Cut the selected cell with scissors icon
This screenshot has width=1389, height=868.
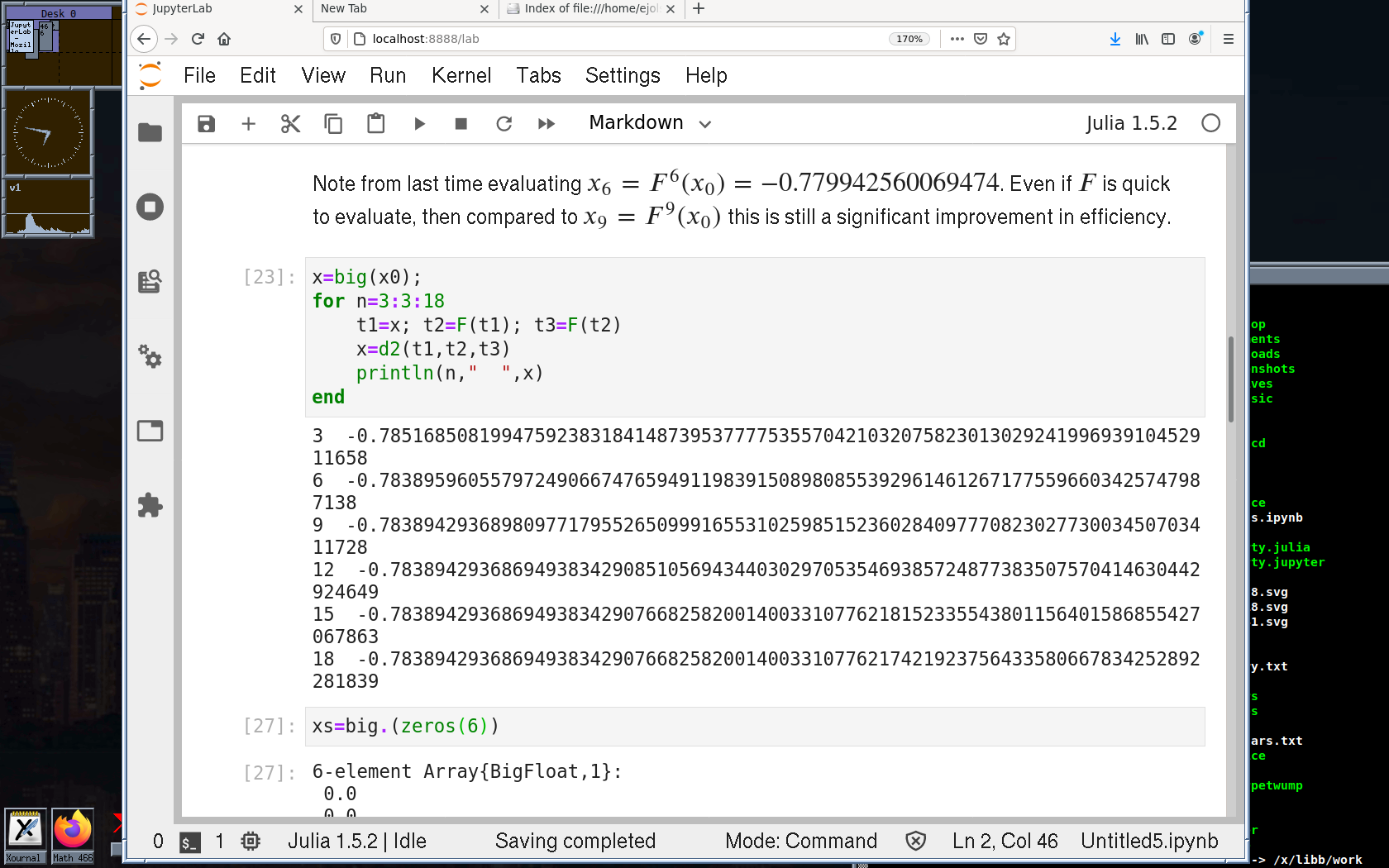[290, 124]
